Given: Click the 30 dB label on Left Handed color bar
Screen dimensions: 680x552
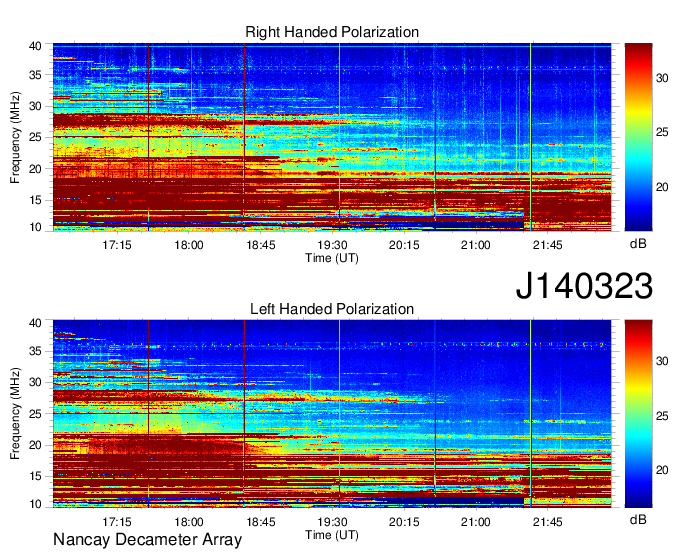Looking at the screenshot, I should coord(662,361).
